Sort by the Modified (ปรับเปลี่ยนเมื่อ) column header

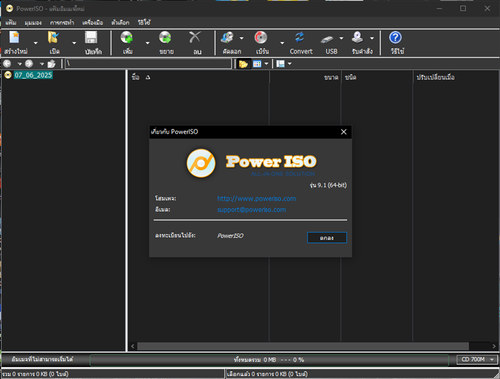click(x=456, y=77)
